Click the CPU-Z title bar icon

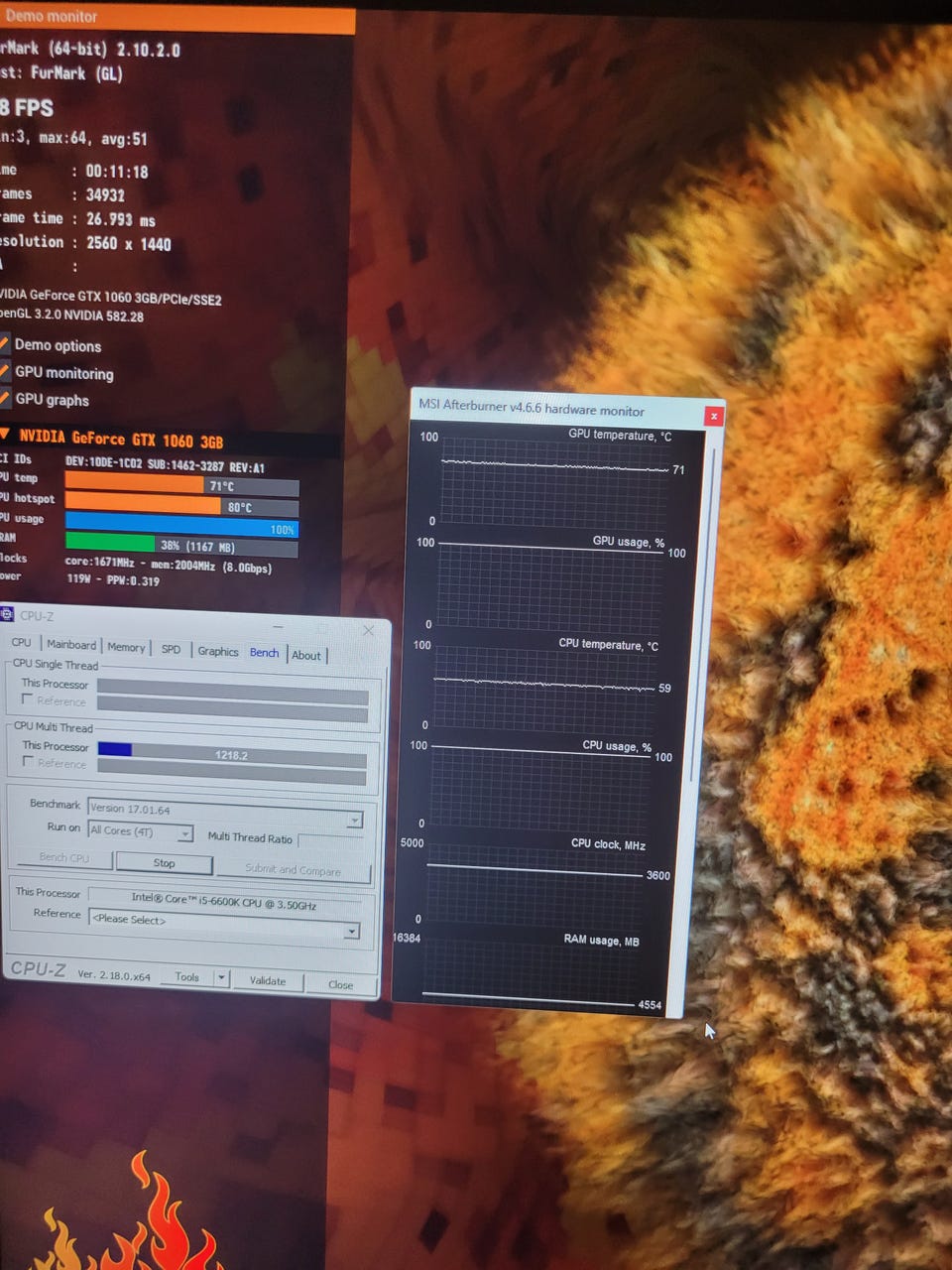pos(6,615)
